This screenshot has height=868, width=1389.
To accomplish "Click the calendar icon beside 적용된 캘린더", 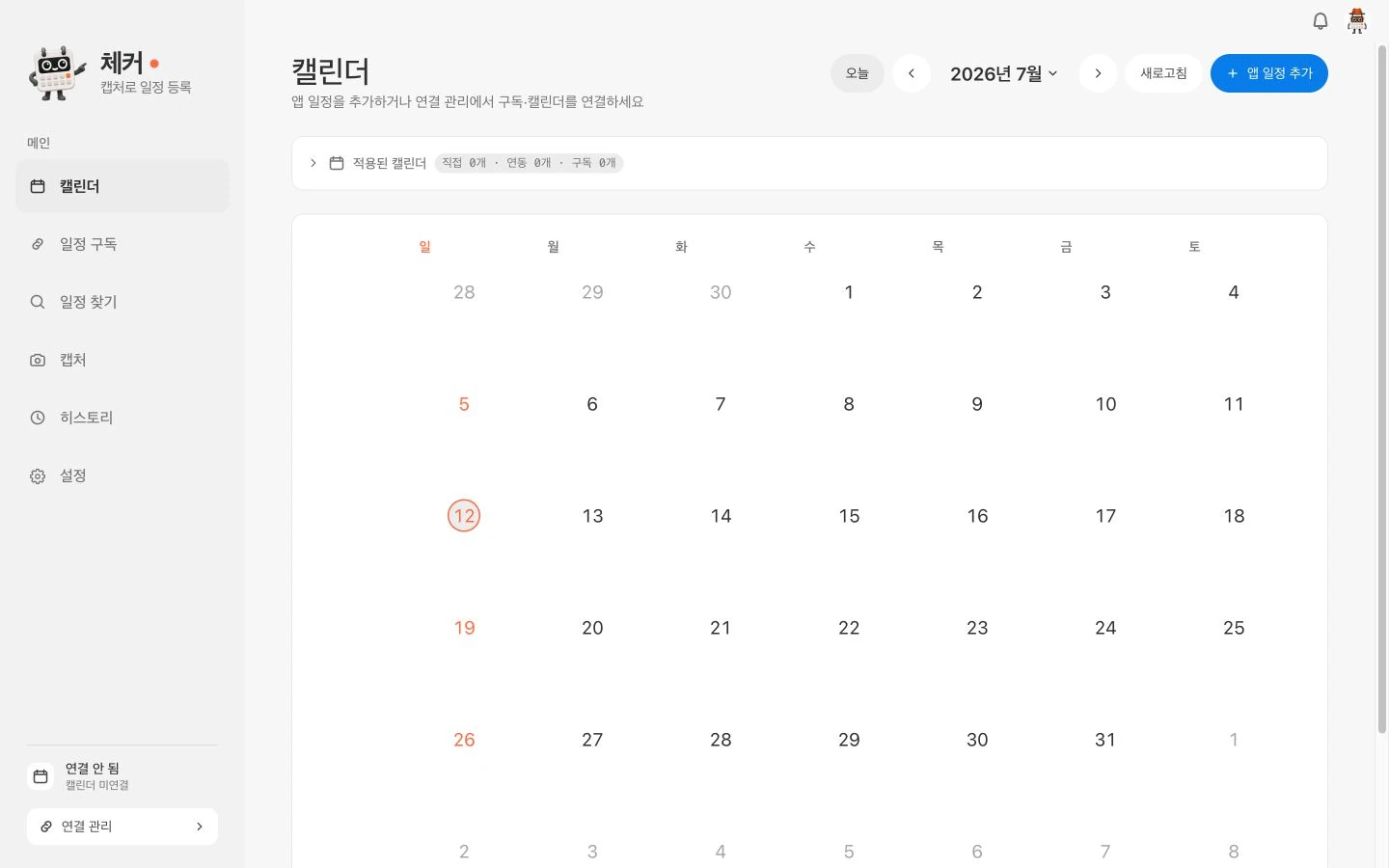I will point(337,163).
